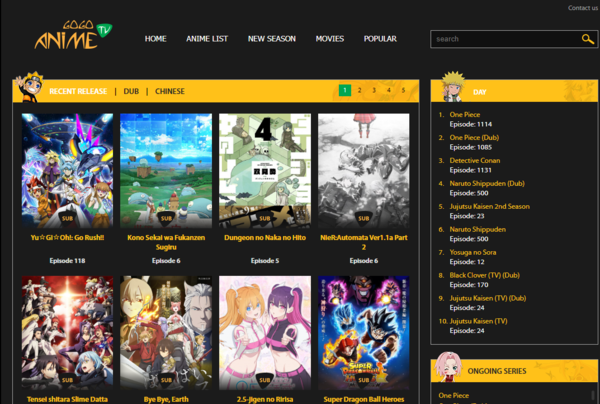Go to page 3 of releases

(x=374, y=90)
